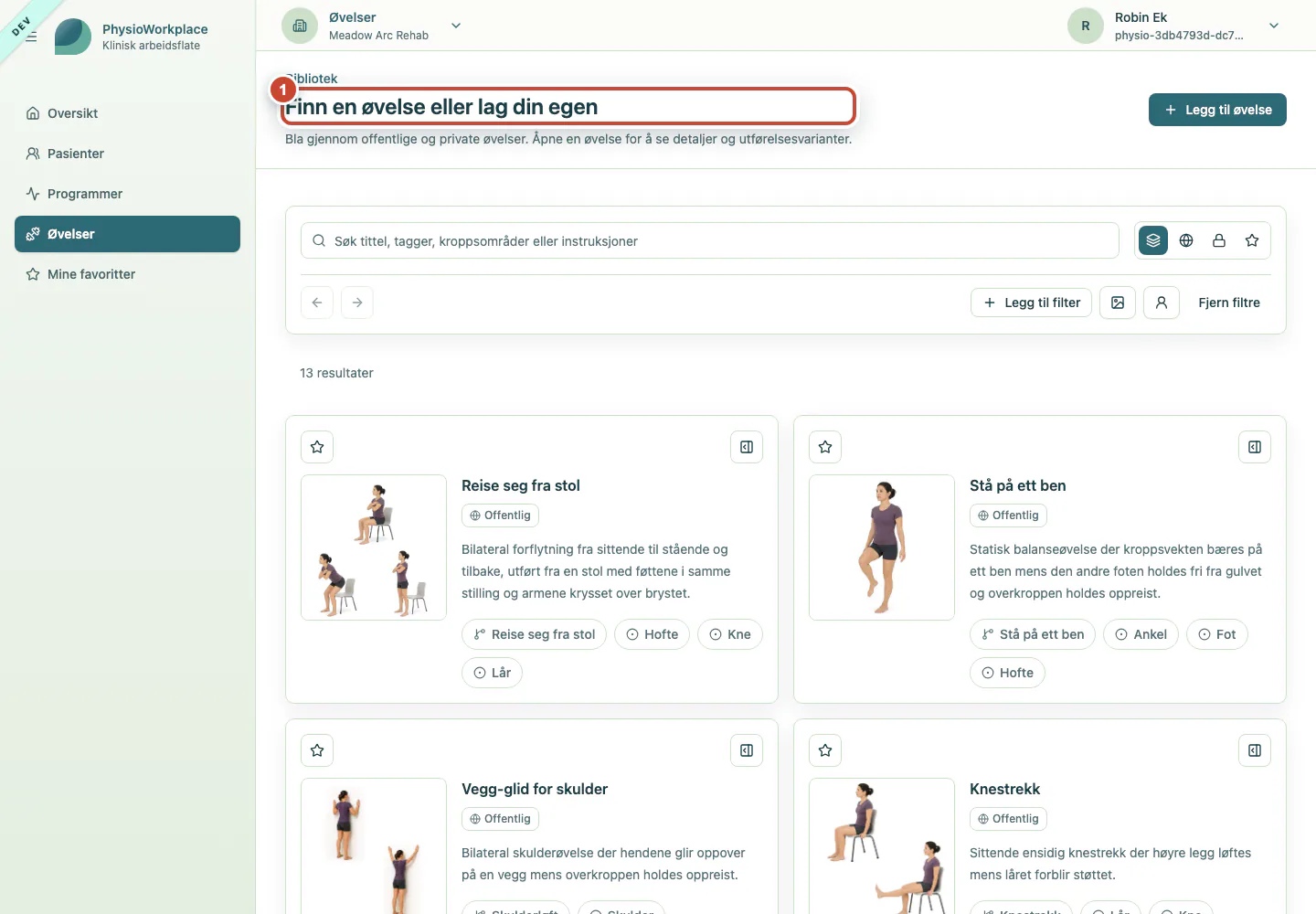Filter by public exercises globe icon

(1186, 240)
